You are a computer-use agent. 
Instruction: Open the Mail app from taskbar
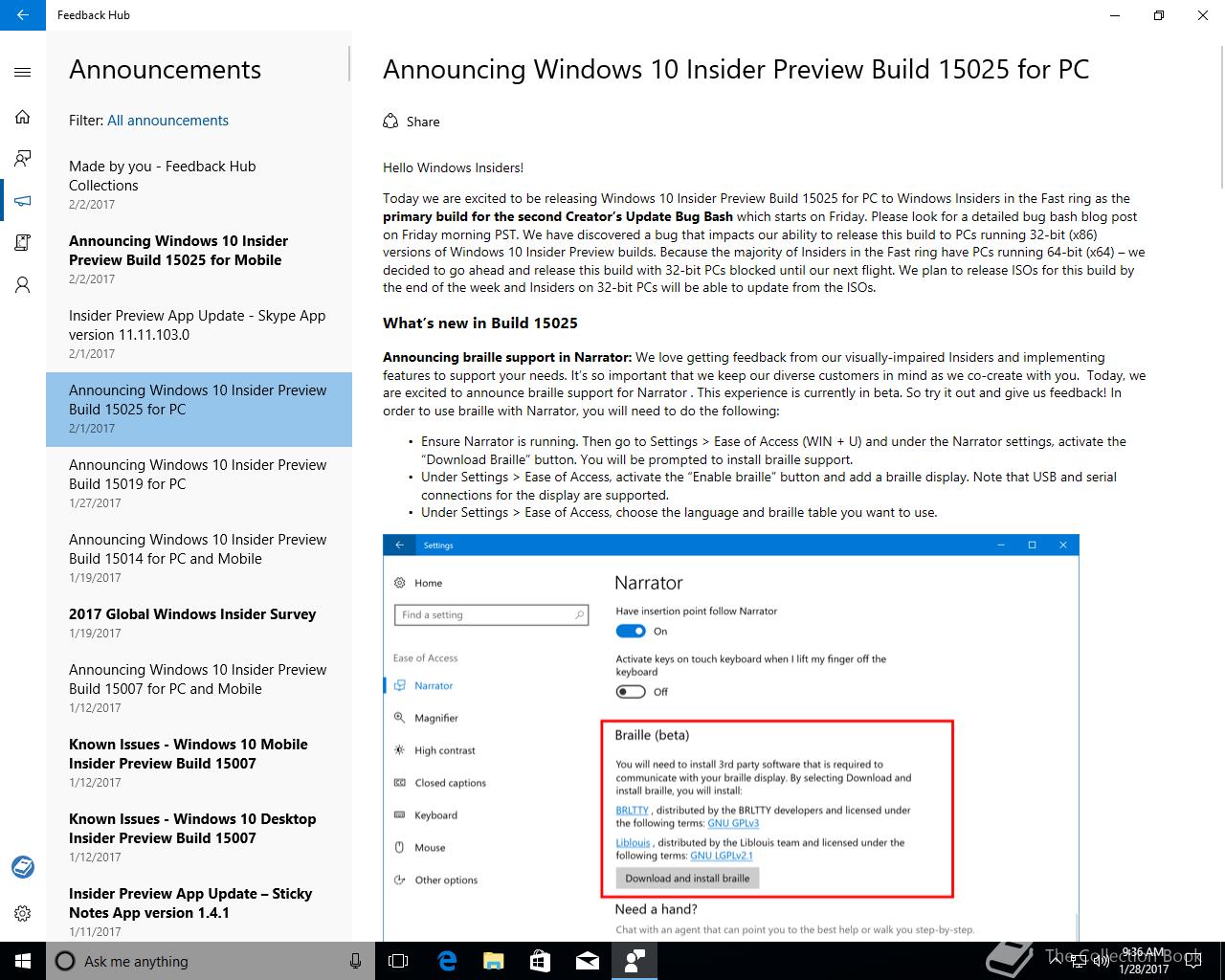coord(587,961)
